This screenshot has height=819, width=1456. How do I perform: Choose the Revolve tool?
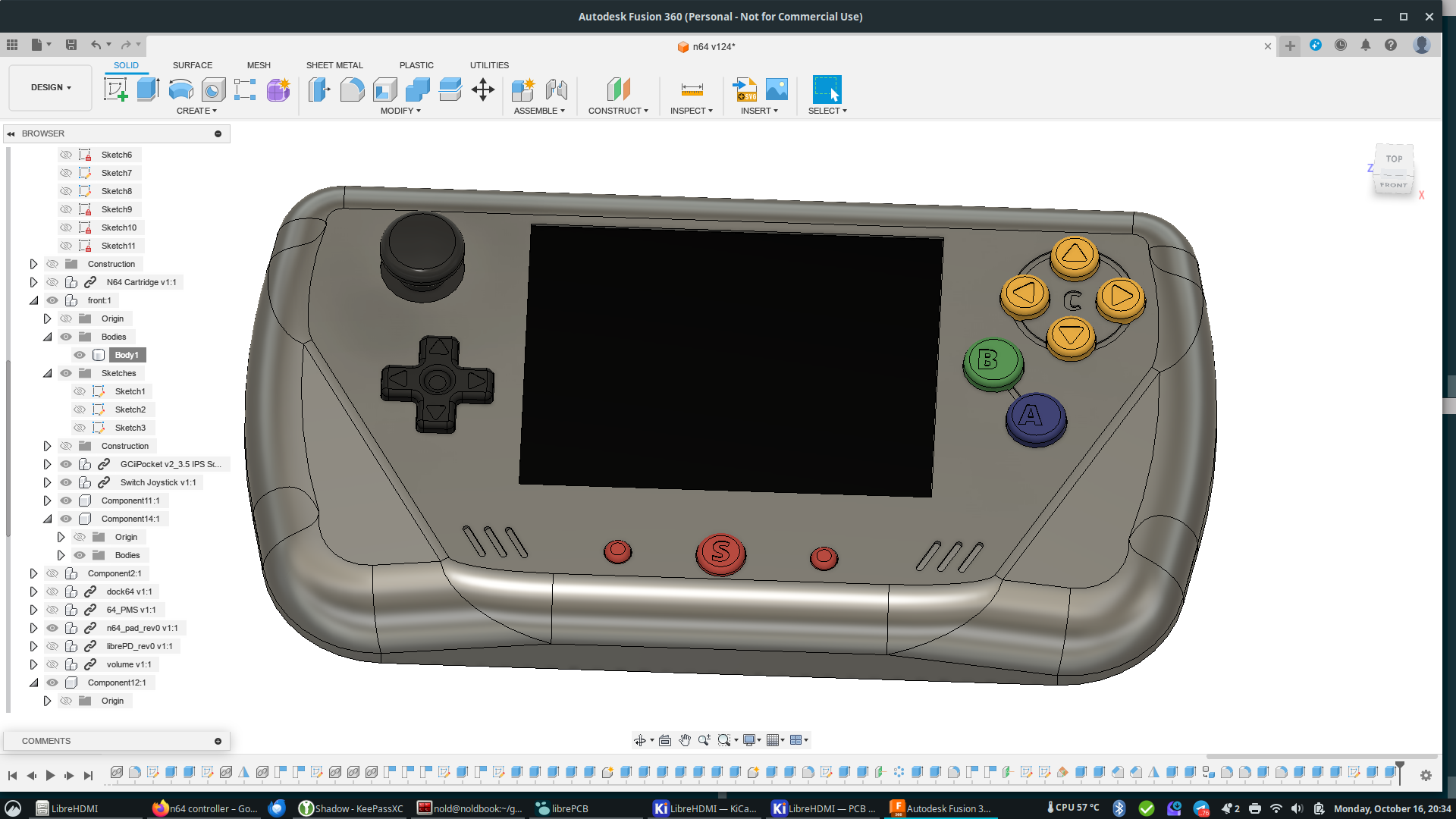tap(180, 89)
